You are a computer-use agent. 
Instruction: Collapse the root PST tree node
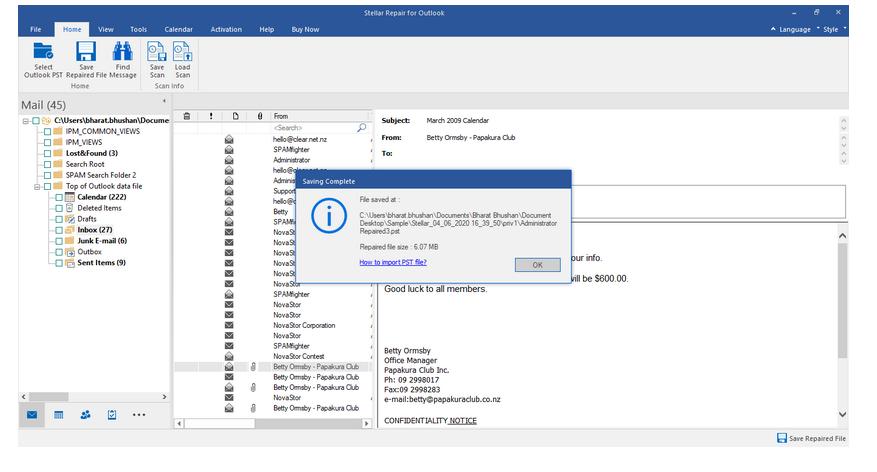click(26, 121)
